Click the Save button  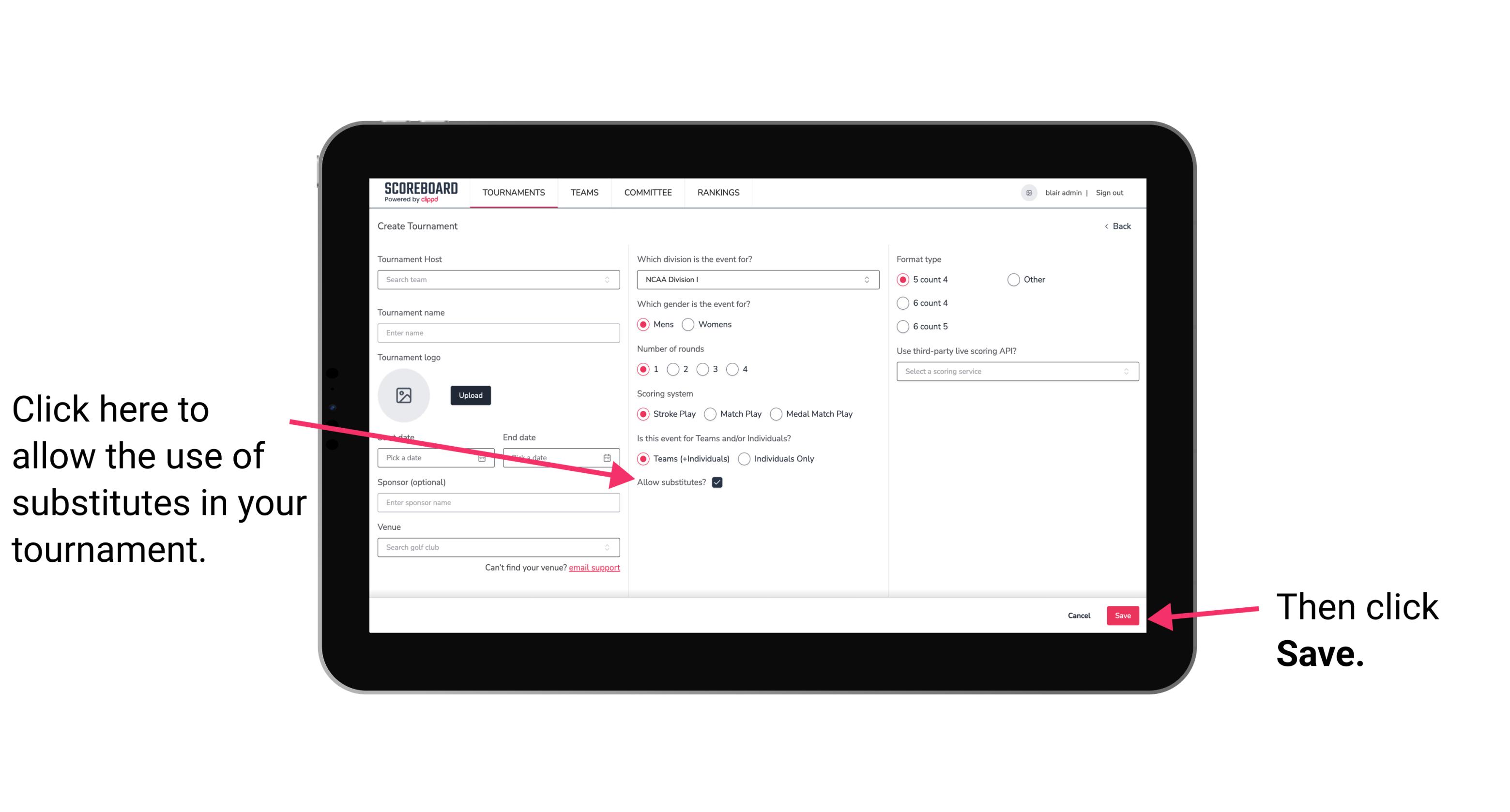click(x=1122, y=614)
